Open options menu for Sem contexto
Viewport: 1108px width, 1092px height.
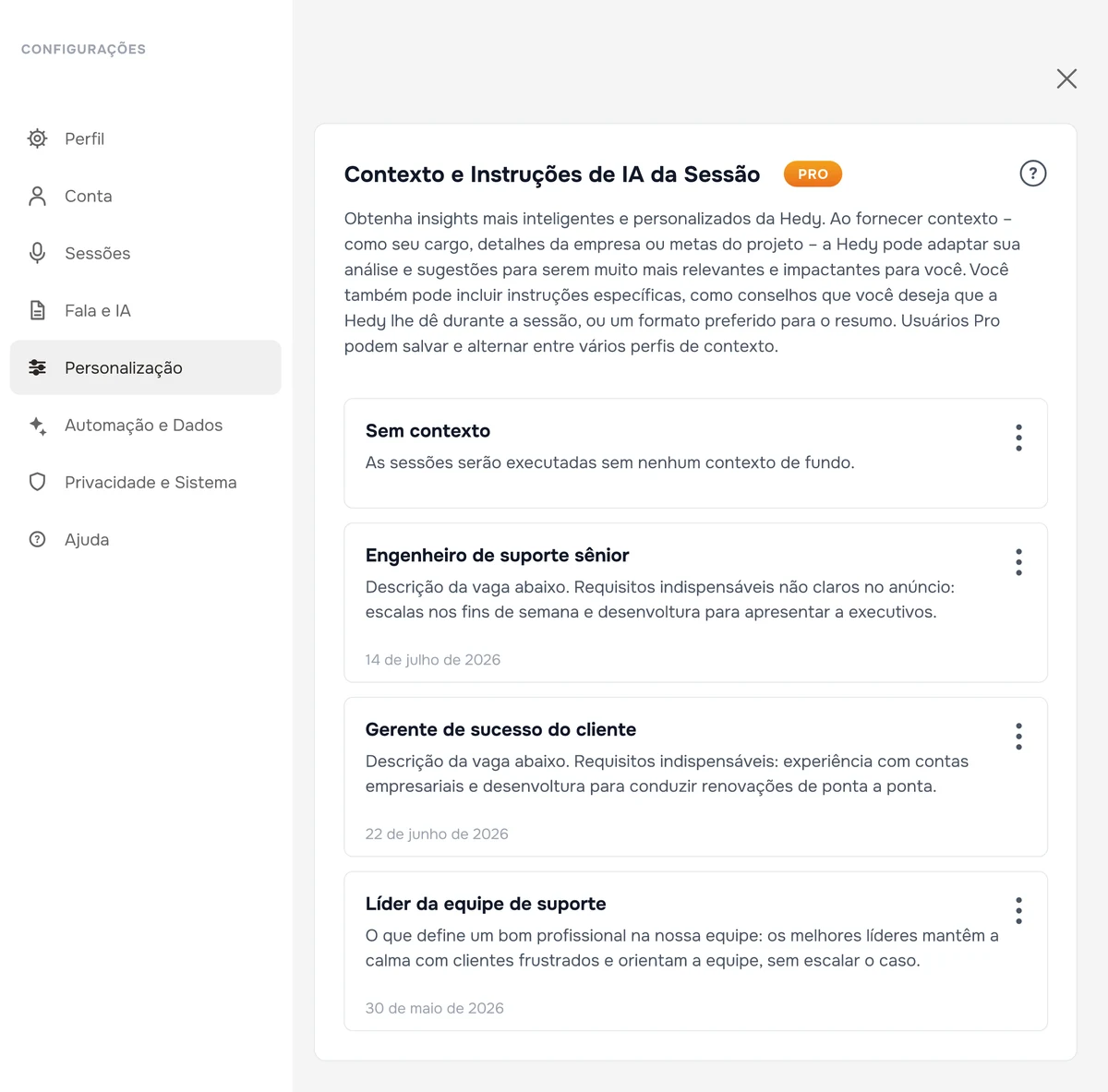coord(1018,438)
